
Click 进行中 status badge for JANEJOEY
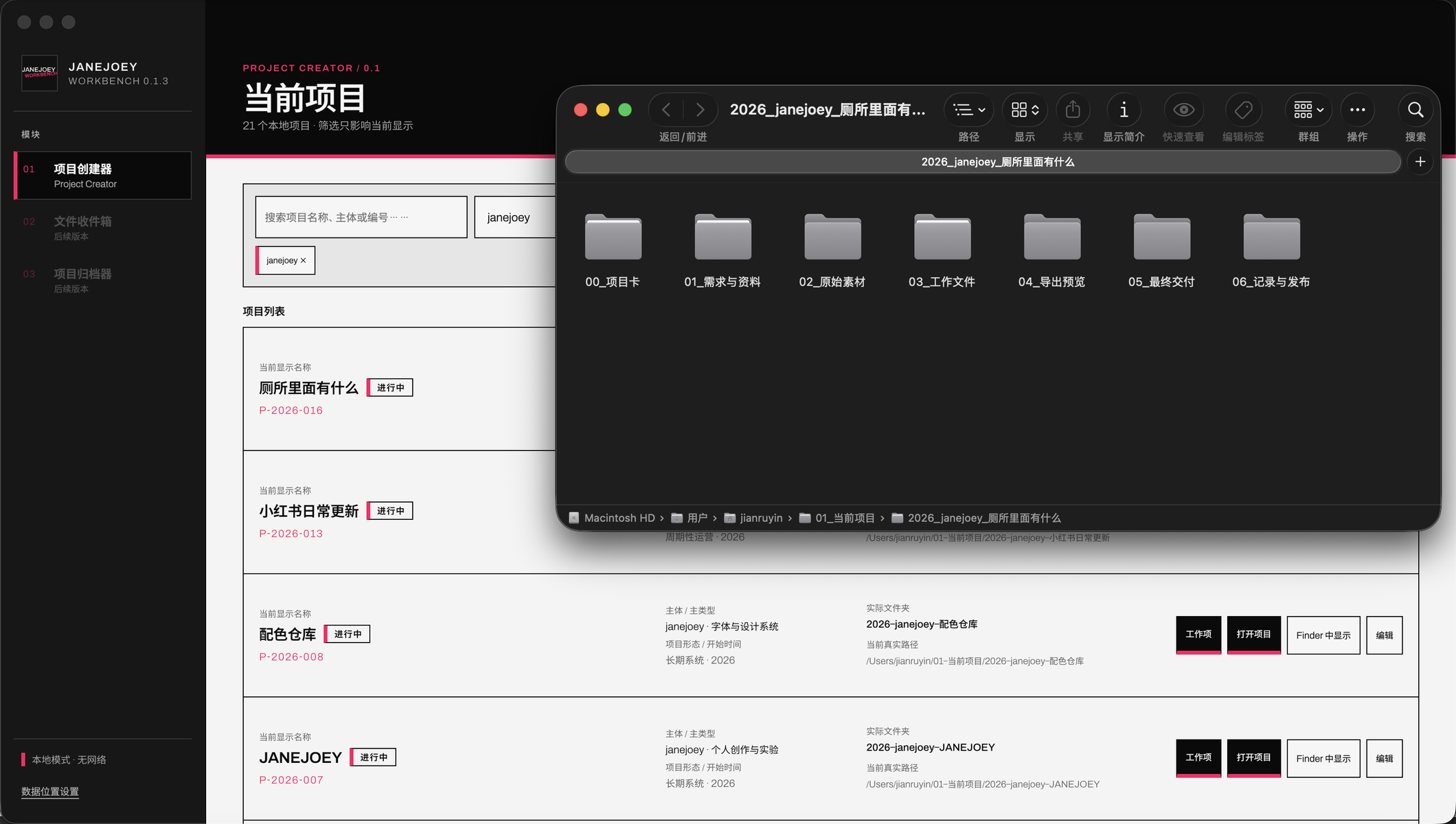tap(374, 757)
